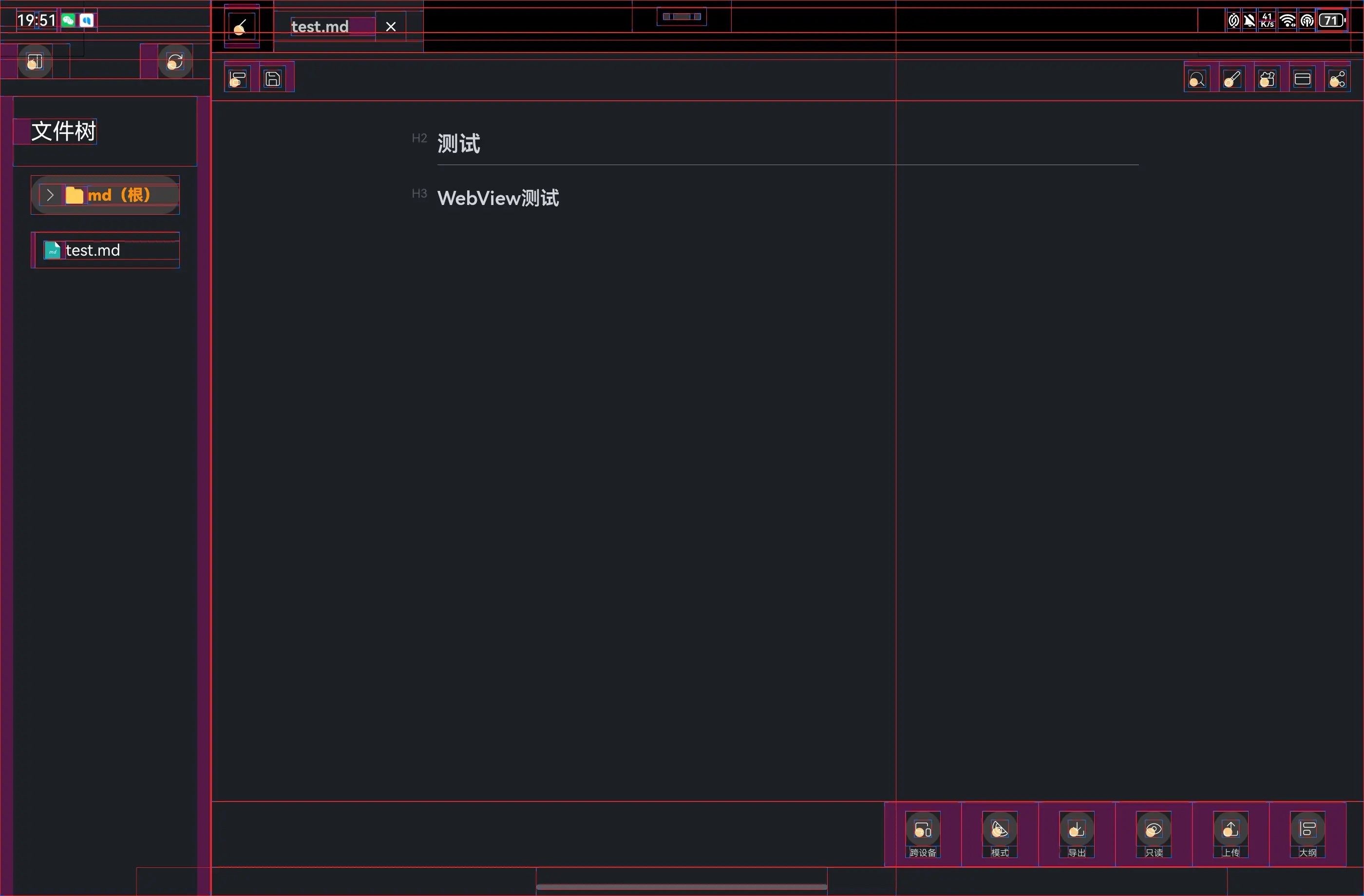Screen dimensions: 1364x896
Task: Click the search magnifier icon in toolbar
Action: tap(1196, 79)
